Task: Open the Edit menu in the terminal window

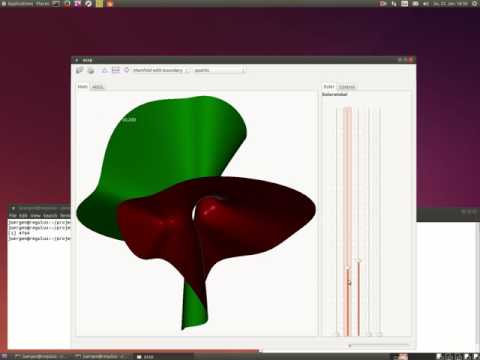Action: coord(23,216)
